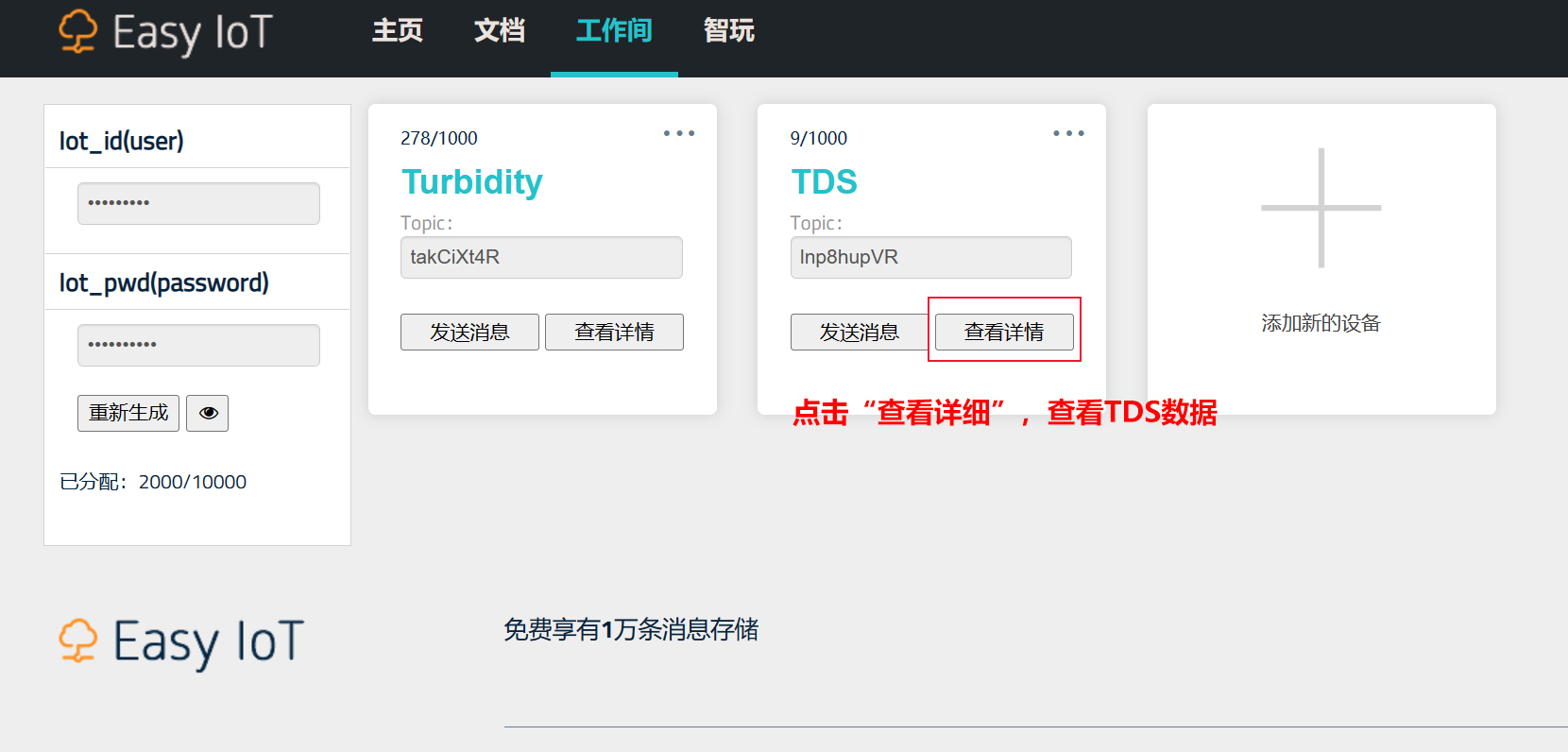Click the 添加新的设备 label
1568x752 pixels.
click(1321, 323)
